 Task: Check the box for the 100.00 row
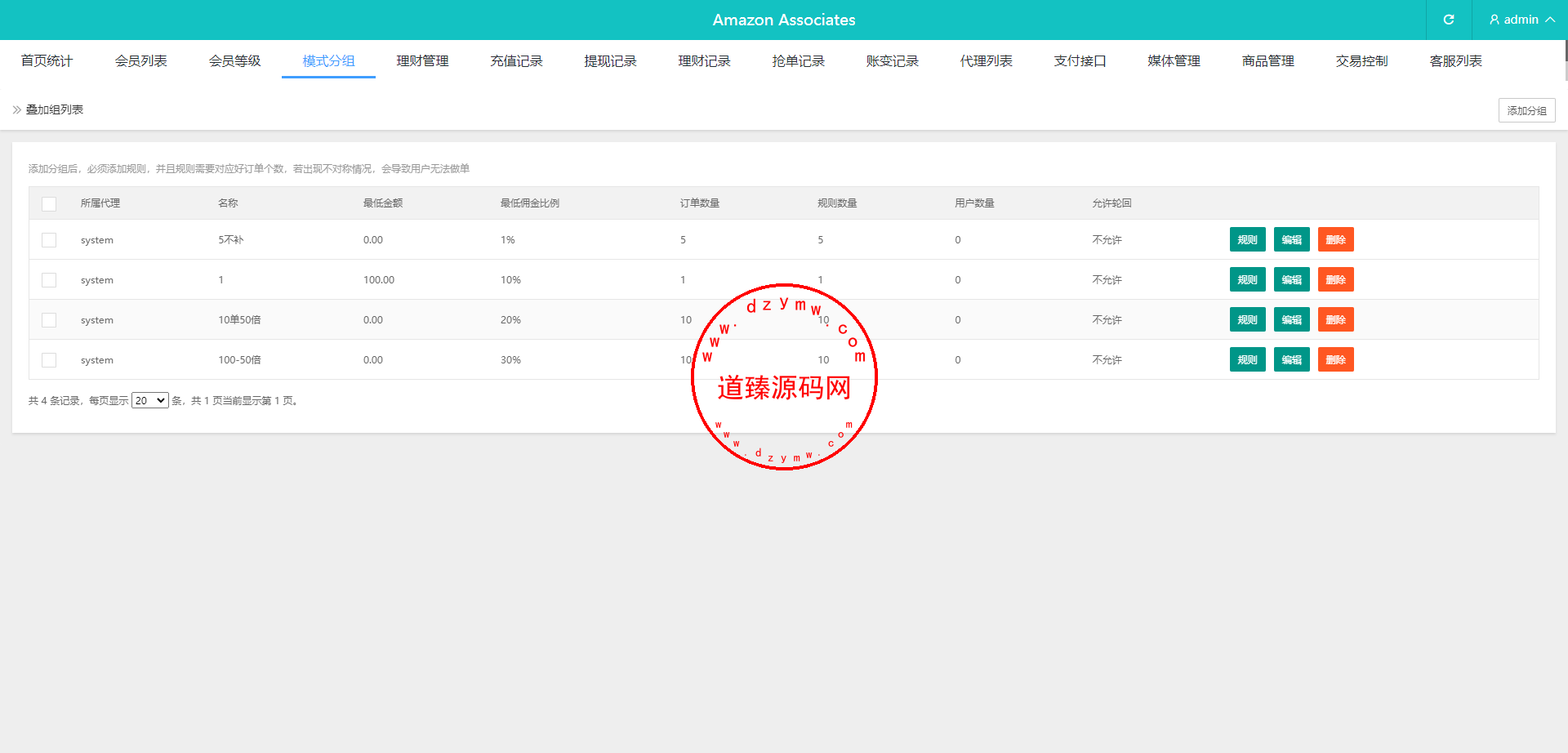(49, 280)
